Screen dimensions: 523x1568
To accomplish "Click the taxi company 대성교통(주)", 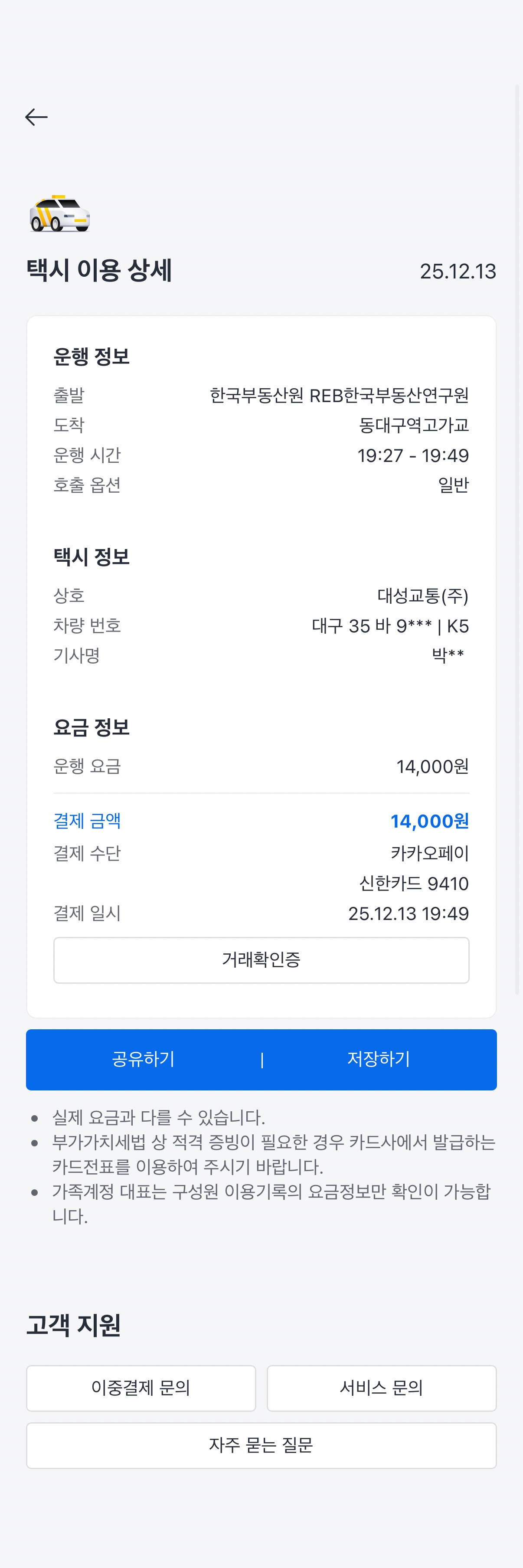I will pos(422,595).
